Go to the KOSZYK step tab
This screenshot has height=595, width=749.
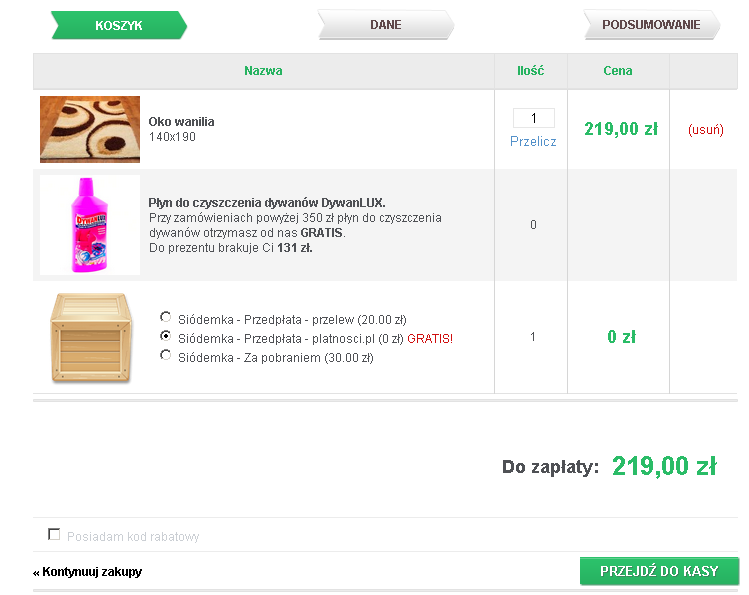point(119,25)
